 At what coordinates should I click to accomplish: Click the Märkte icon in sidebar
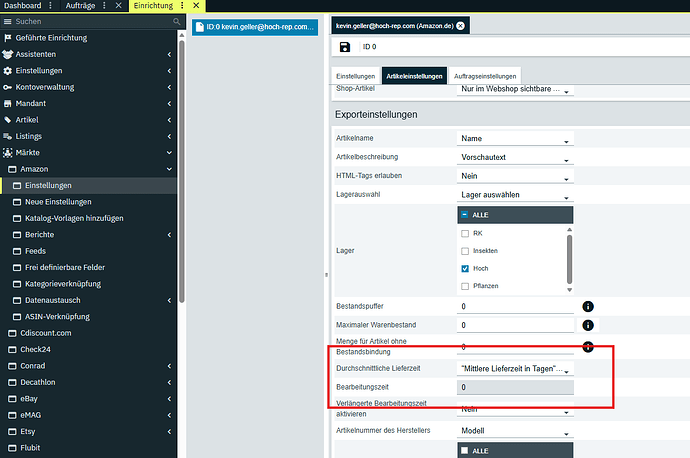tap(7, 153)
